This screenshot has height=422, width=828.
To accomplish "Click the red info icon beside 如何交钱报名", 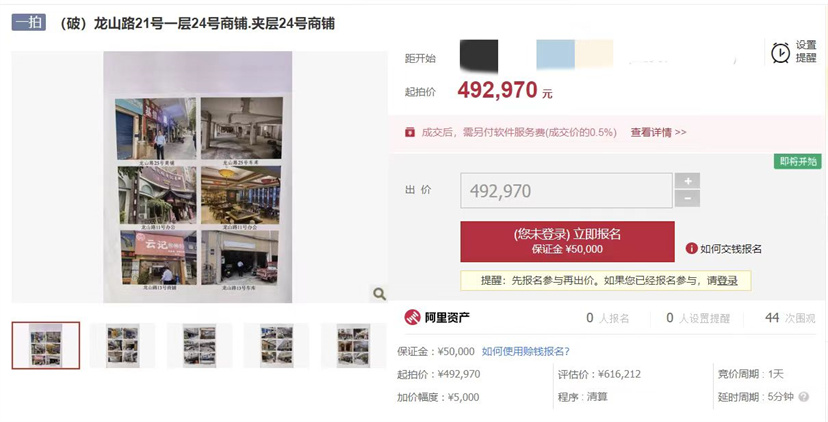I will (x=691, y=248).
